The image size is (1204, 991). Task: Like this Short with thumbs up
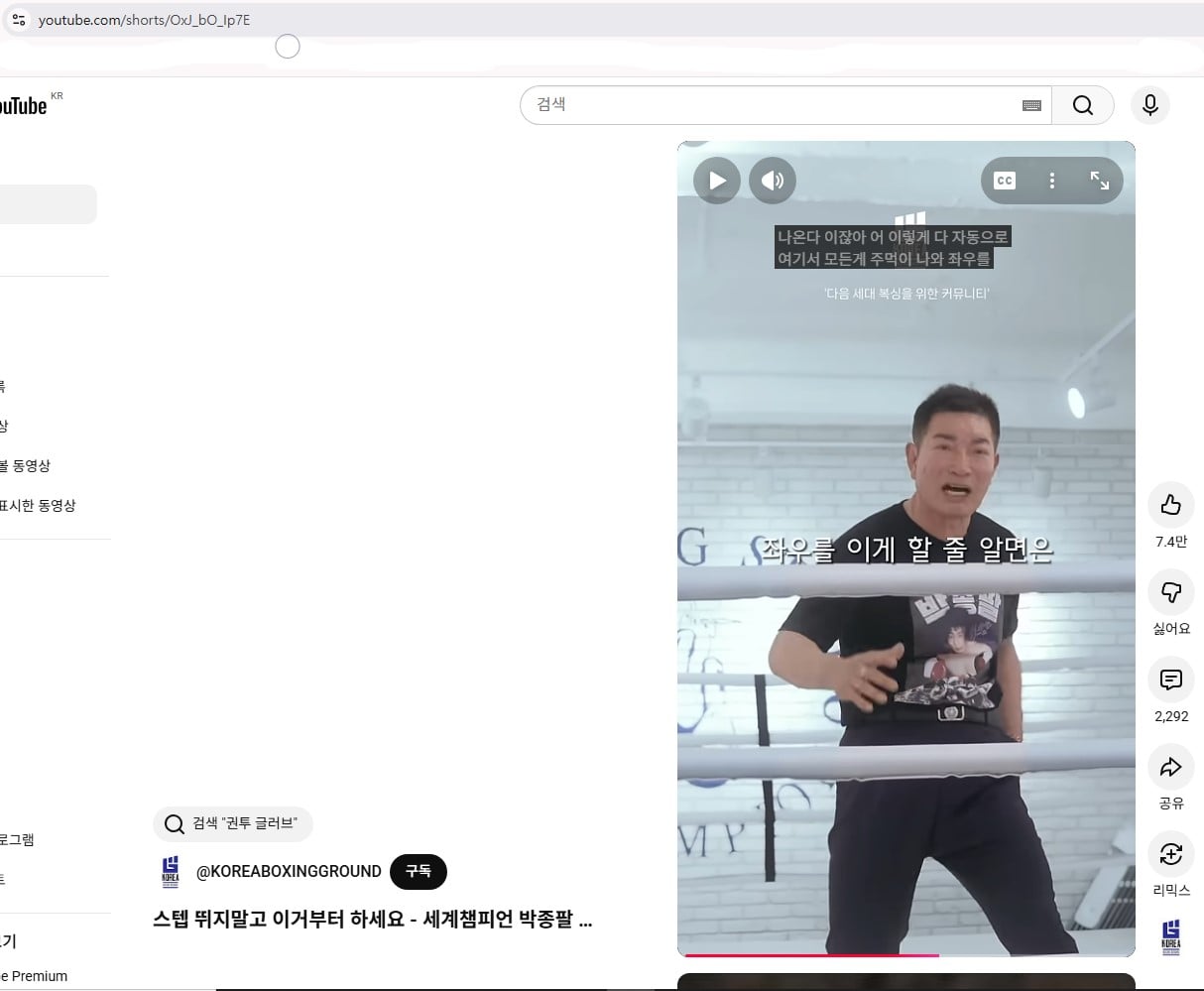[x=1170, y=505]
